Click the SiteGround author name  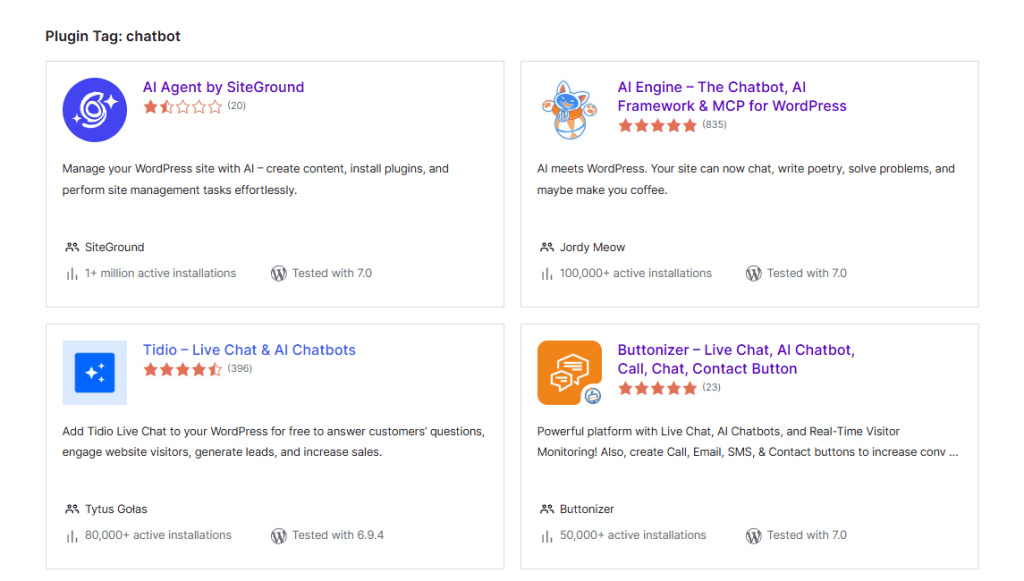pos(114,247)
